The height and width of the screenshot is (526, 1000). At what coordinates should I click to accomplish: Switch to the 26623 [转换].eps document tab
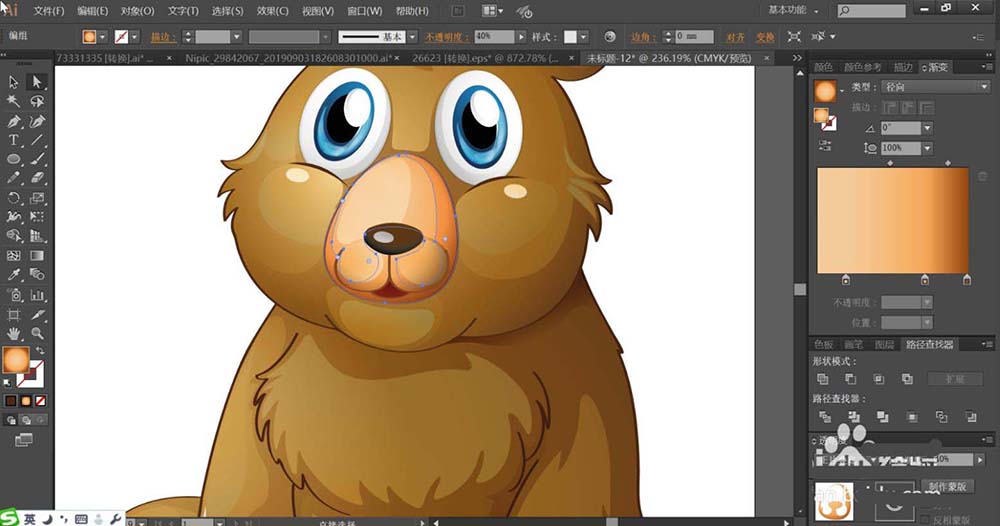(x=485, y=58)
